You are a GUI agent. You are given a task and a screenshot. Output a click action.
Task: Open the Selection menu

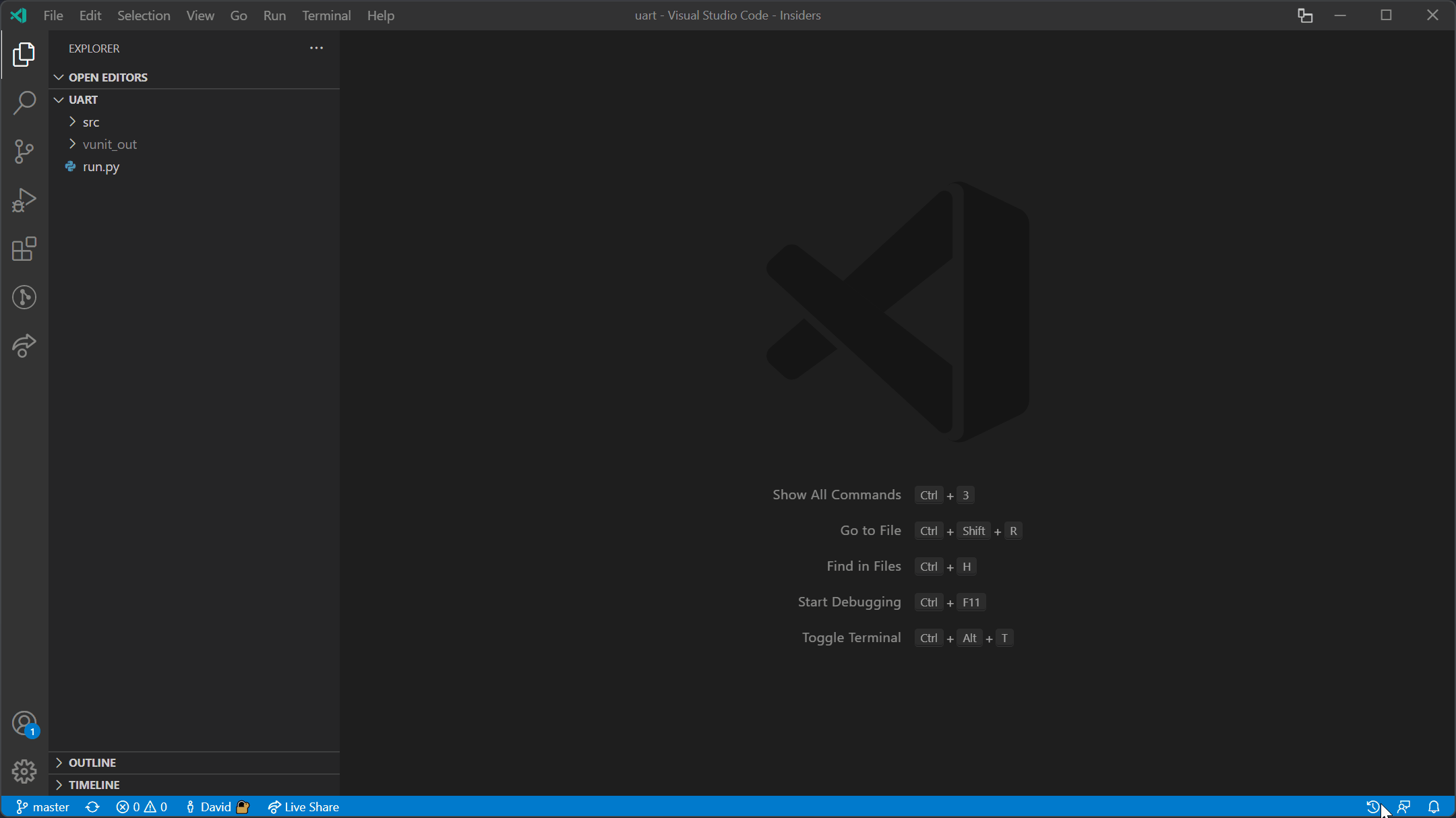(144, 15)
